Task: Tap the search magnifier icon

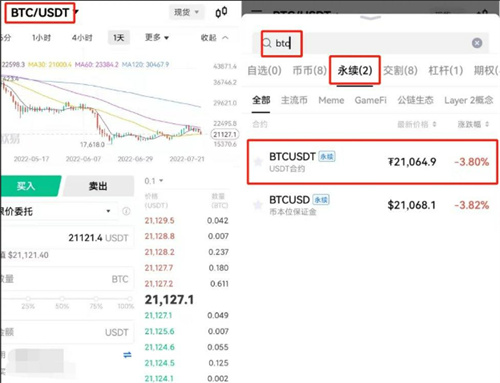Action: [267, 43]
